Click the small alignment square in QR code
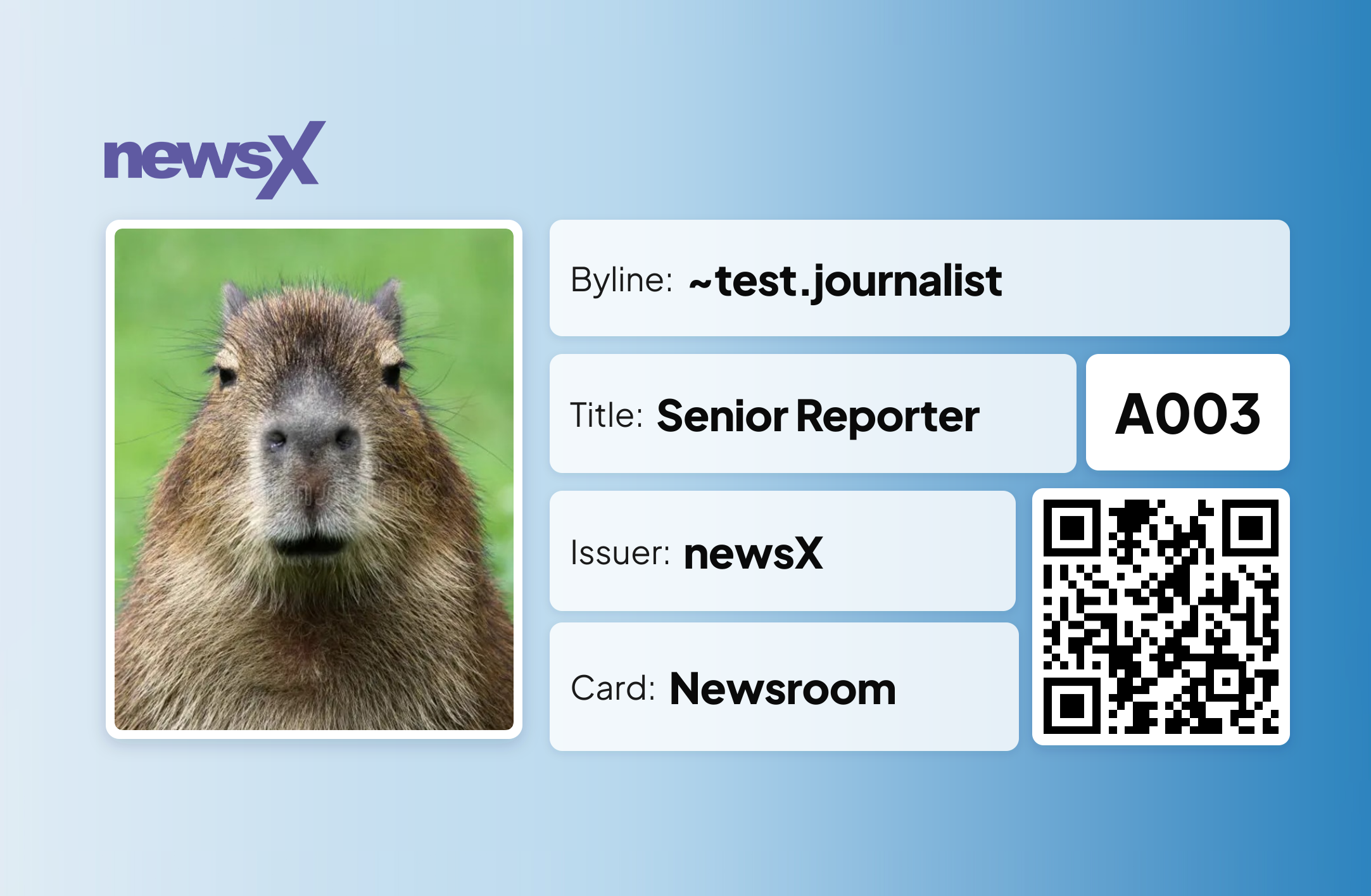The height and width of the screenshot is (896, 1371). tap(1226, 682)
